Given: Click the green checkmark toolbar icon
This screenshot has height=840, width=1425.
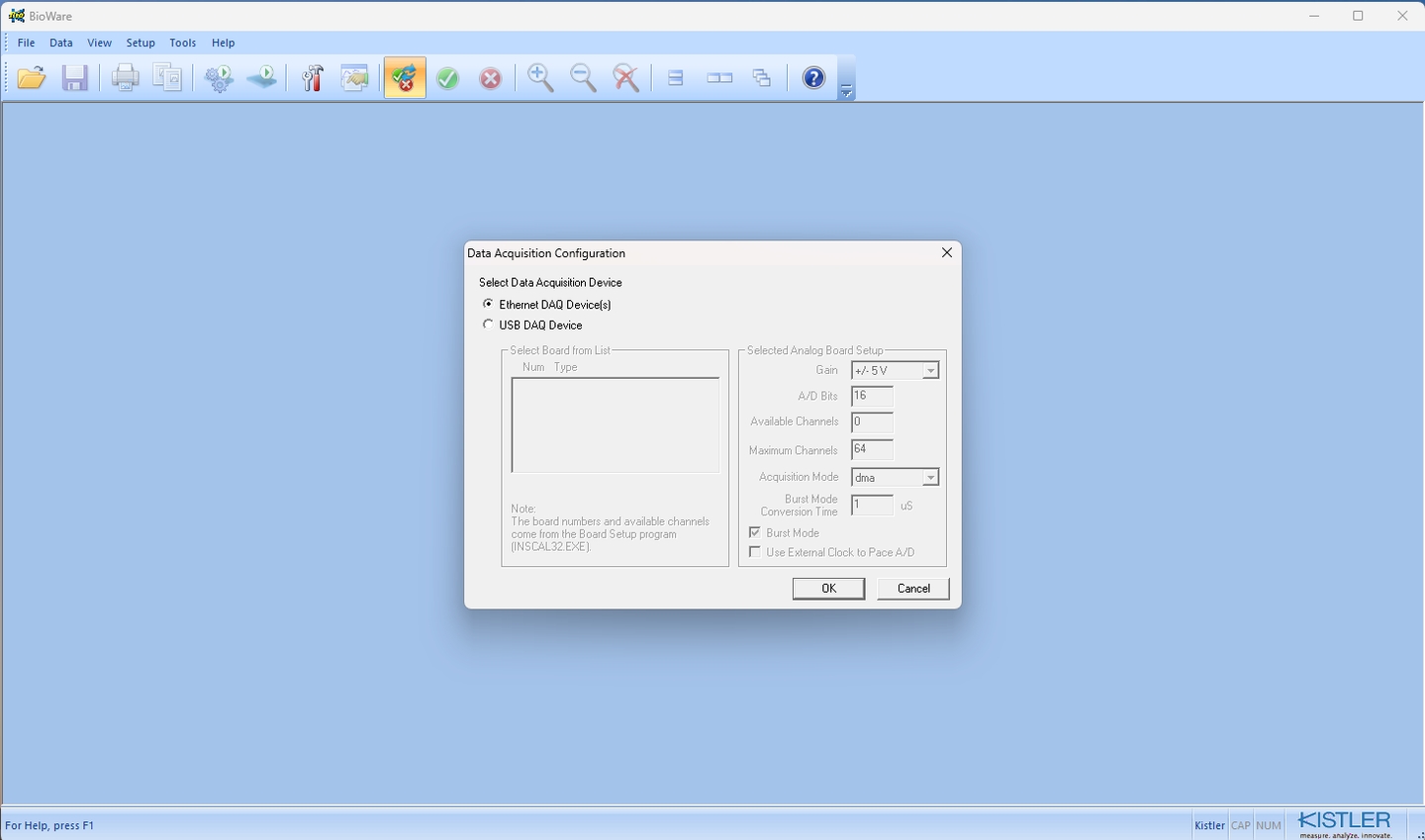Looking at the screenshot, I should (448, 78).
